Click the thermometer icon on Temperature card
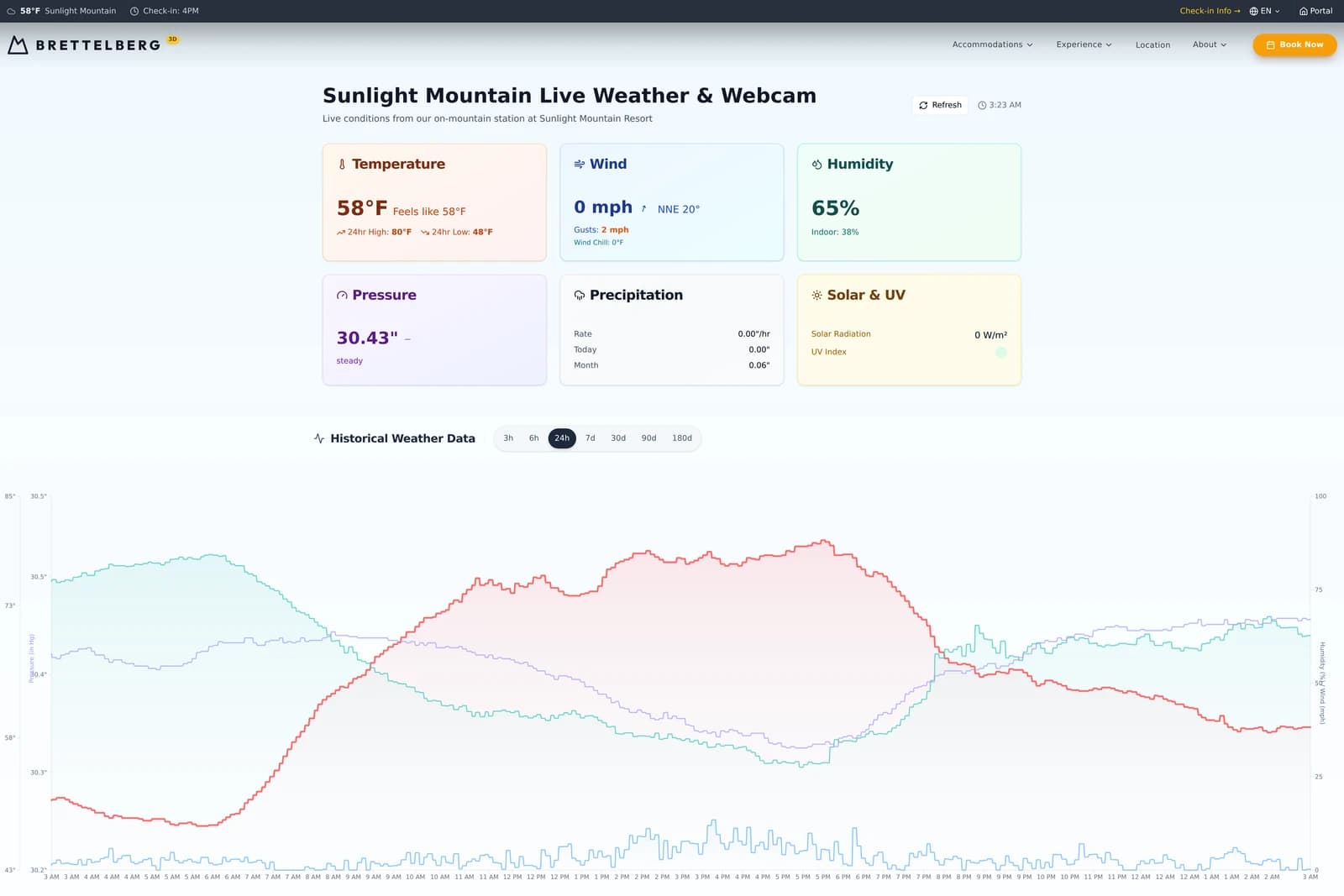The height and width of the screenshot is (896, 1344). [342, 165]
